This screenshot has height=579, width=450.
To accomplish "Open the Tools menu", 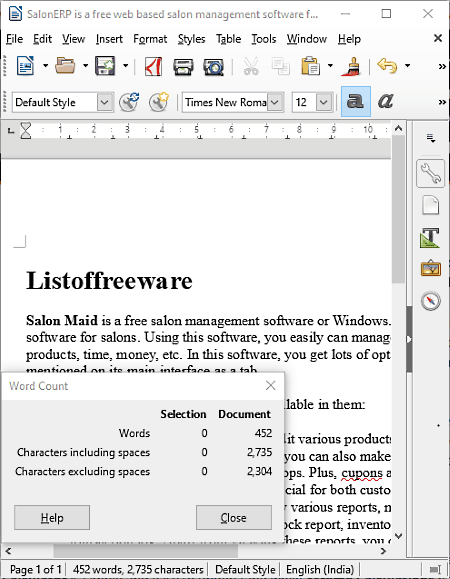I will 264,39.
